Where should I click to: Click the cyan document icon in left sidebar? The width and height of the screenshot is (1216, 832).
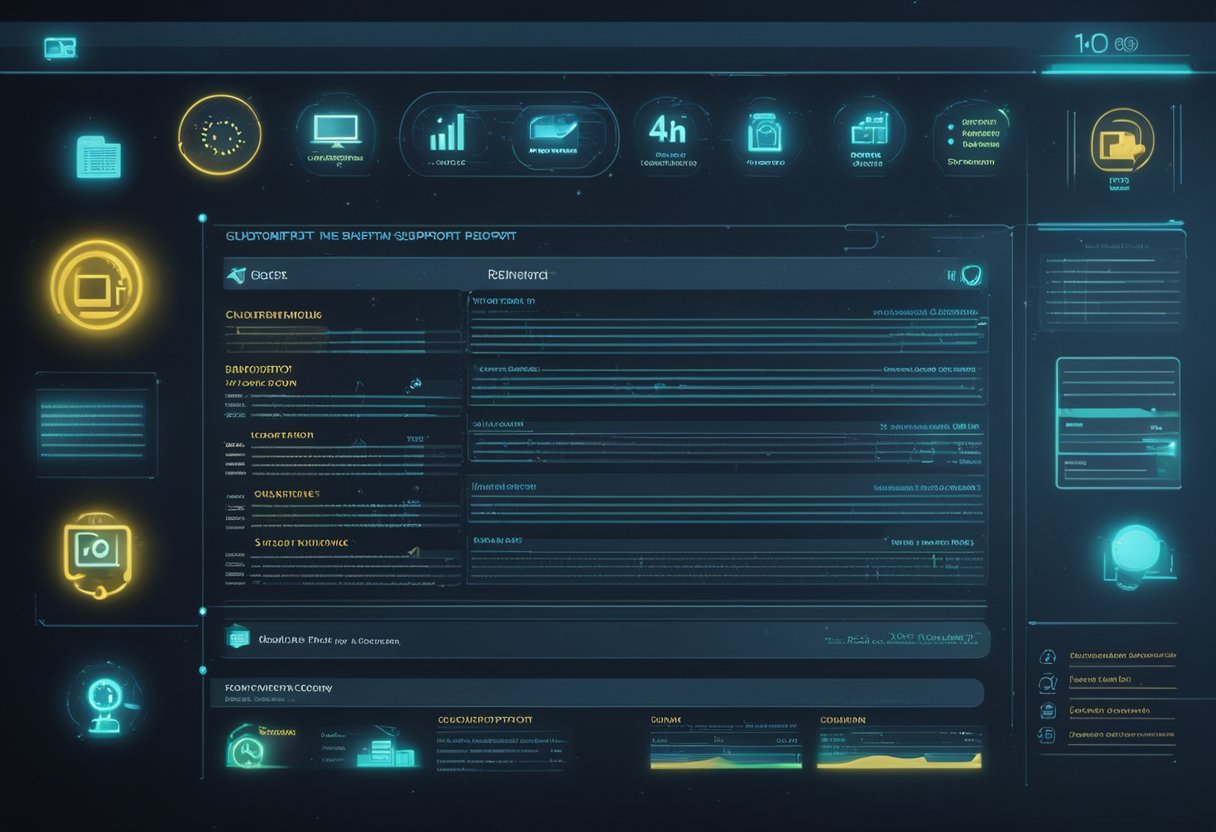(98, 157)
